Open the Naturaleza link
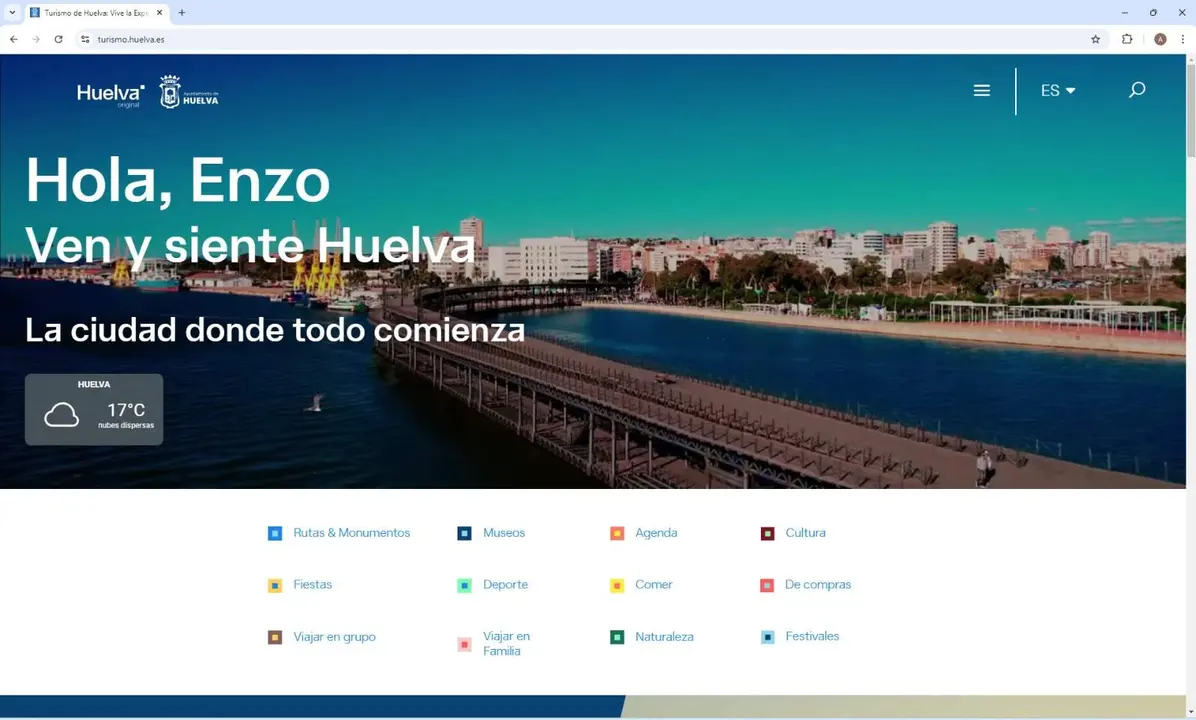1196x720 pixels. point(664,637)
